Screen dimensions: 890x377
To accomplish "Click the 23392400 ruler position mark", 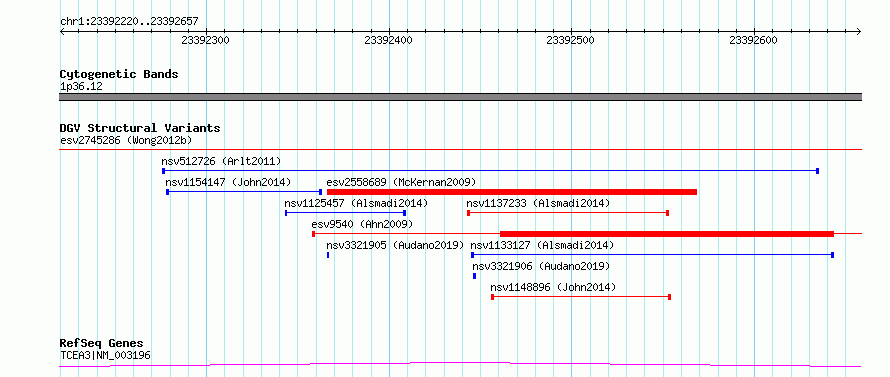I will pyautogui.click(x=389, y=40).
